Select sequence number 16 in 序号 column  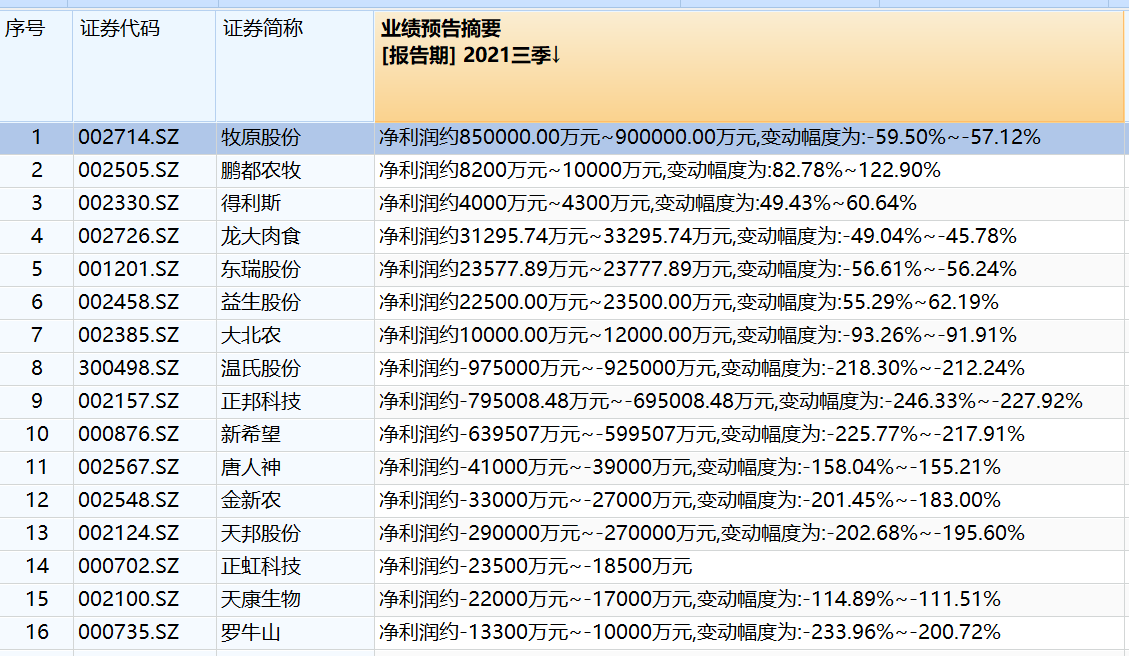point(37,632)
